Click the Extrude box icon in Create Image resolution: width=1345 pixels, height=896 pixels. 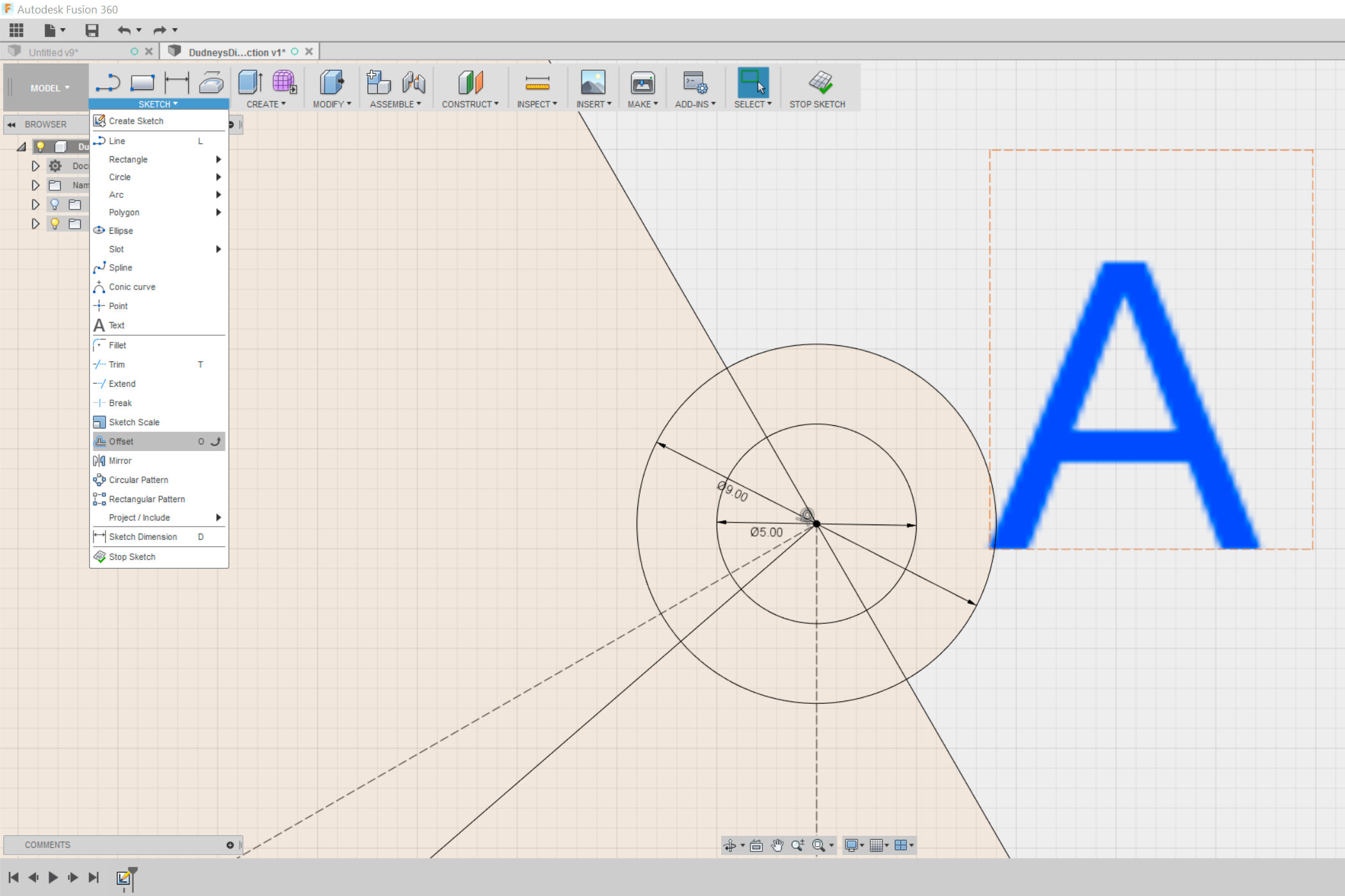(250, 83)
